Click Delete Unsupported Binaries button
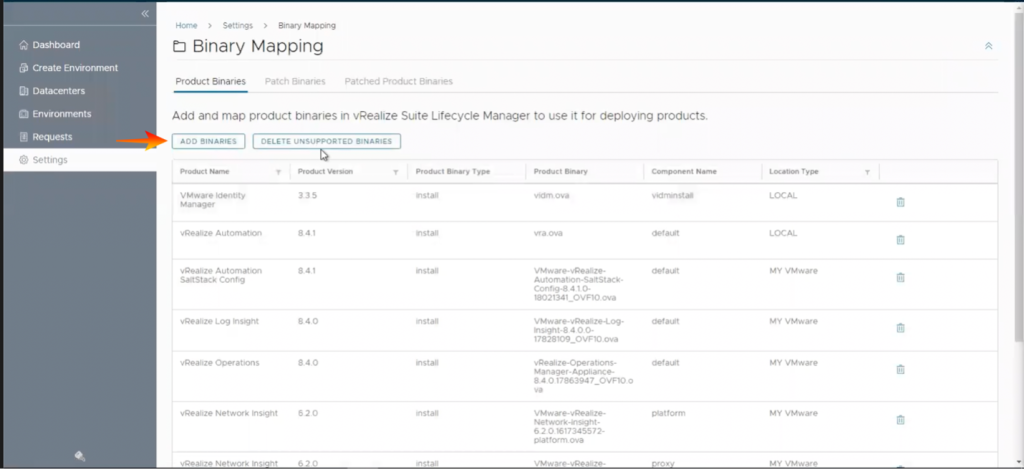This screenshot has width=1024, height=470. point(326,142)
